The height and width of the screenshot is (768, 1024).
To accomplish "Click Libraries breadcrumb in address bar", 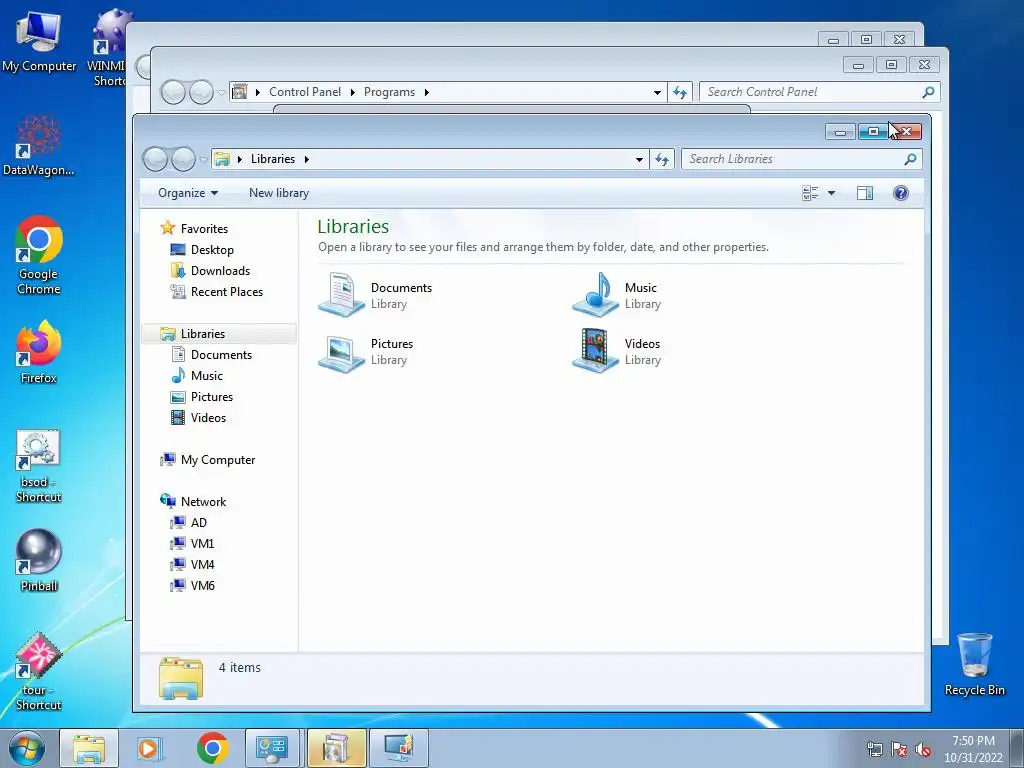I will pyautogui.click(x=273, y=159).
